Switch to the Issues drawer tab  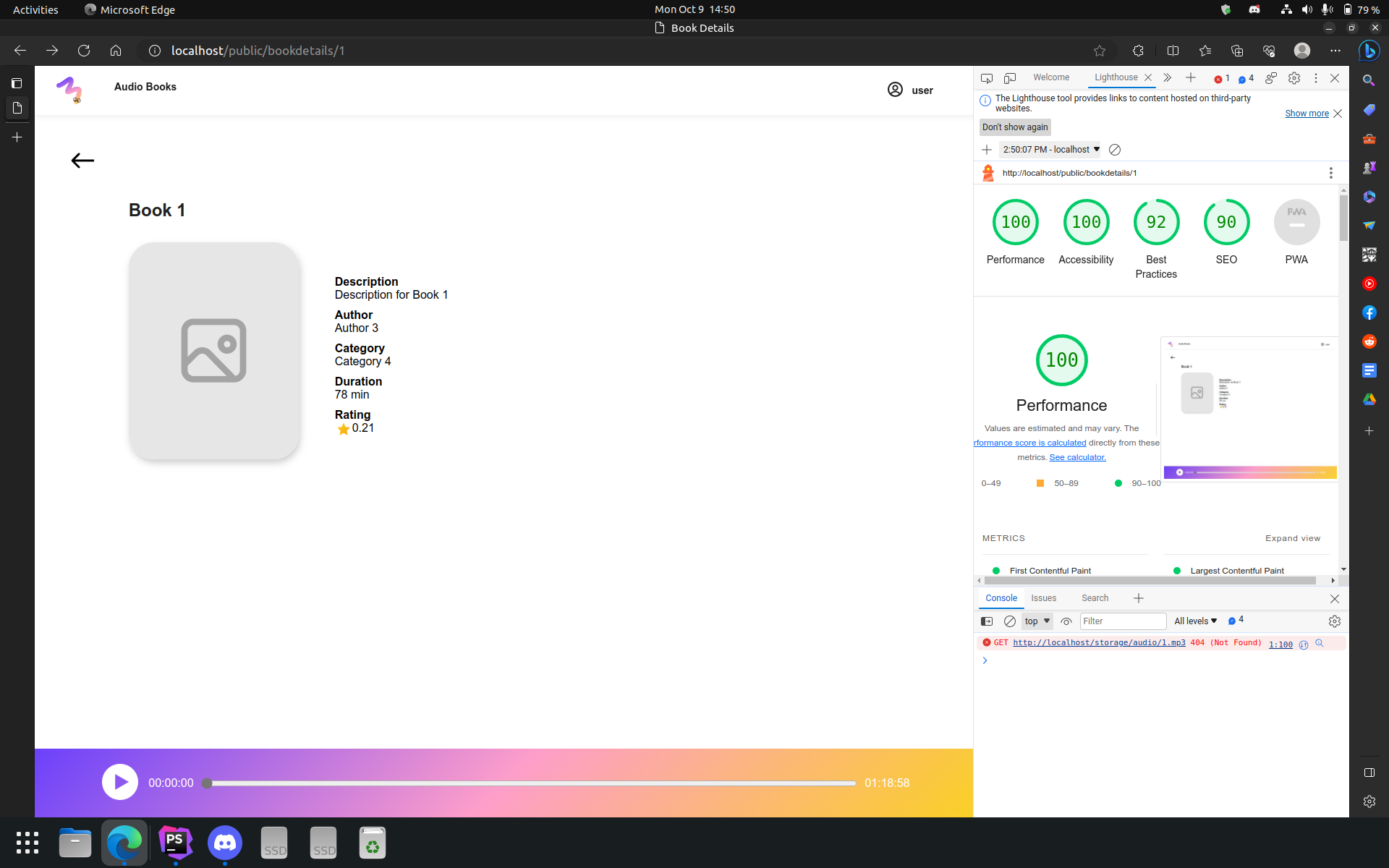1043,598
